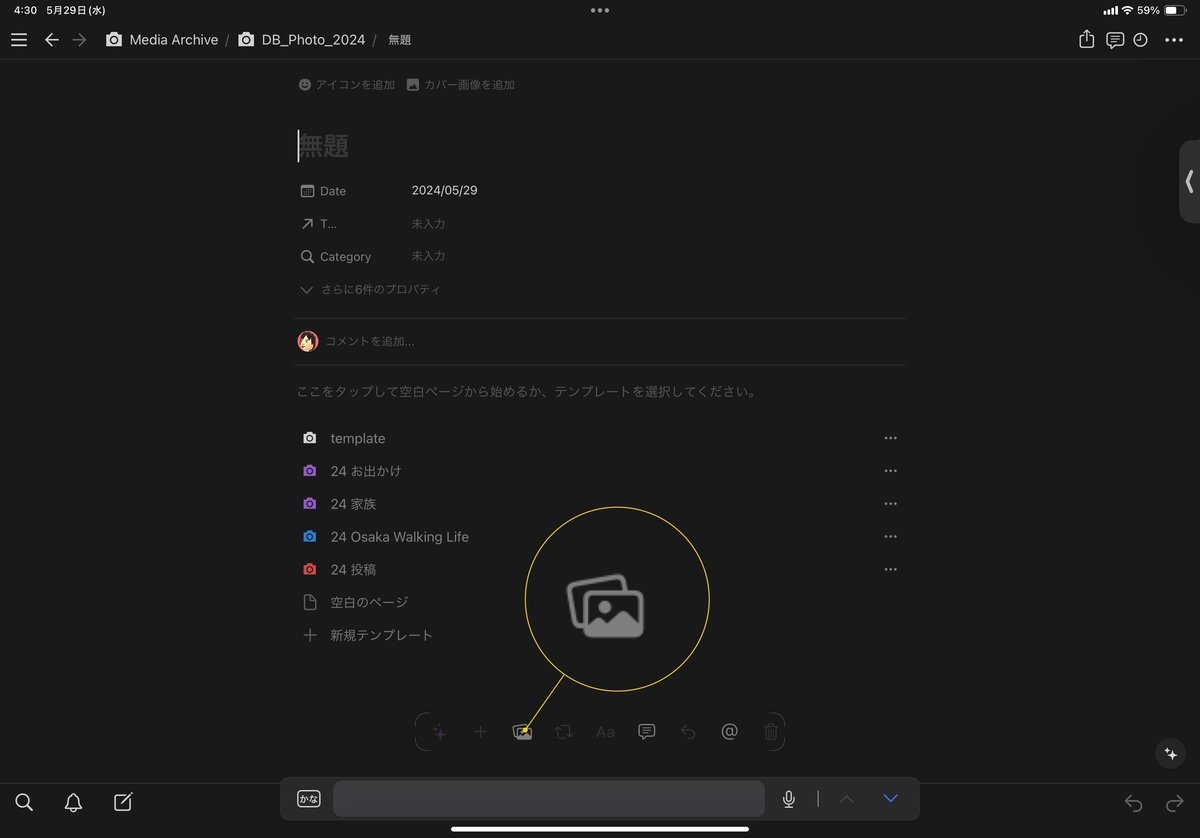Tap the up chevron on keyboard bar

coord(847,799)
